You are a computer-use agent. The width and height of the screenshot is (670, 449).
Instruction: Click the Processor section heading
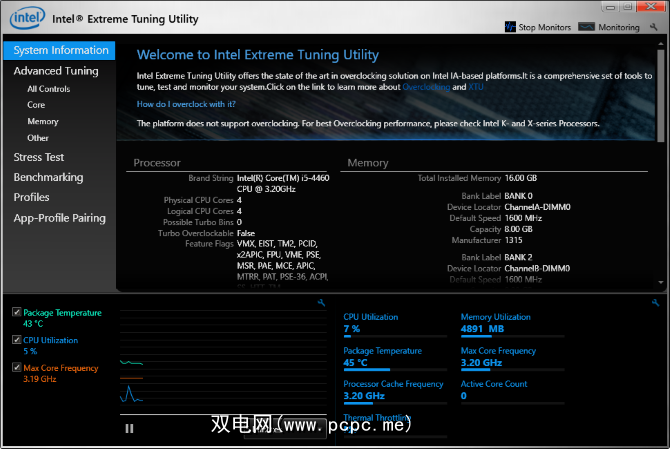[157, 163]
